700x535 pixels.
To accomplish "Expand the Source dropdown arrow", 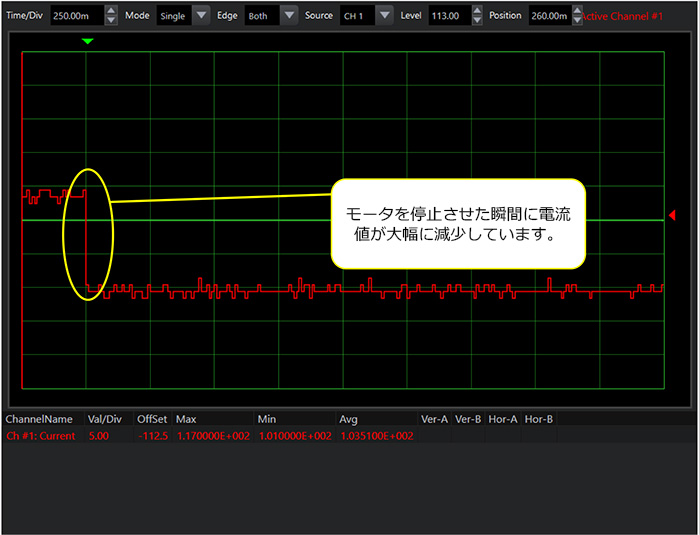I will coord(384,16).
